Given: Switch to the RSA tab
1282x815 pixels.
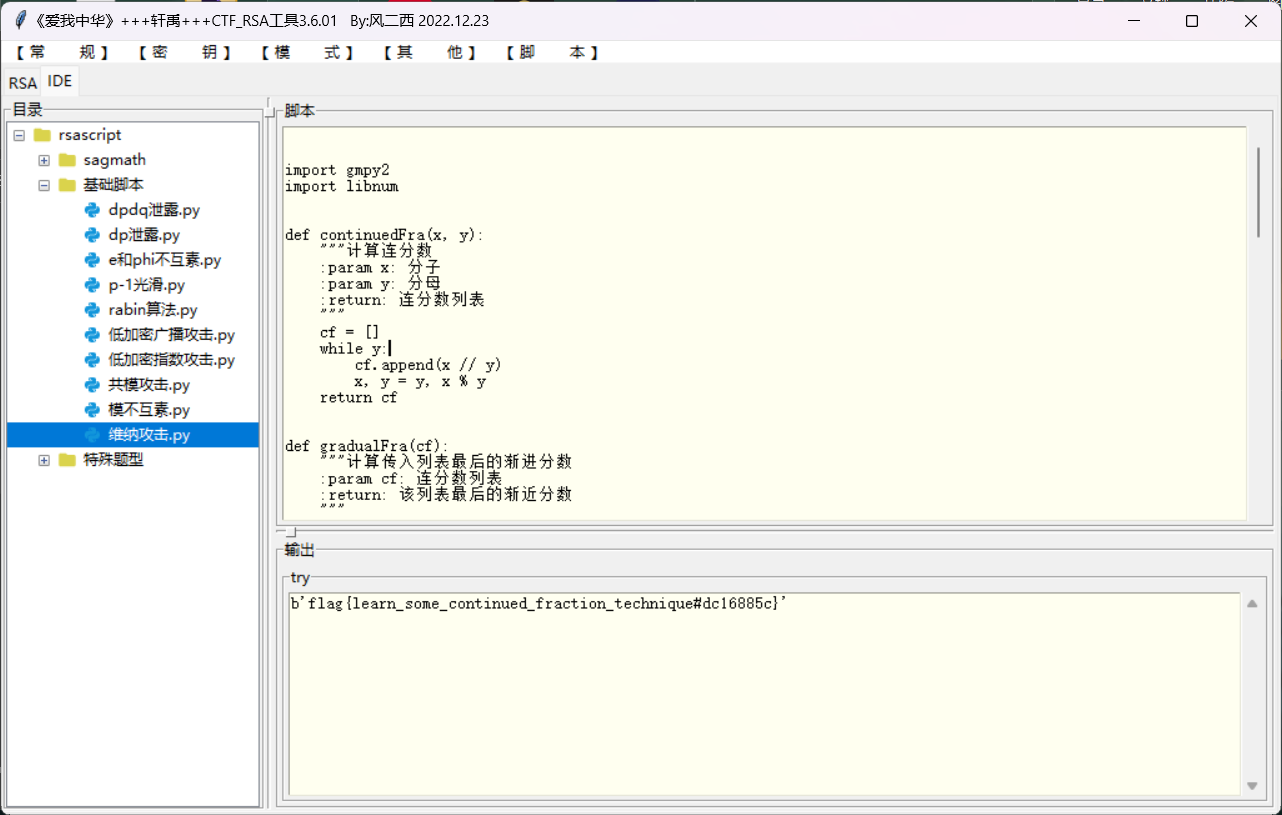Looking at the screenshot, I should (x=22, y=83).
